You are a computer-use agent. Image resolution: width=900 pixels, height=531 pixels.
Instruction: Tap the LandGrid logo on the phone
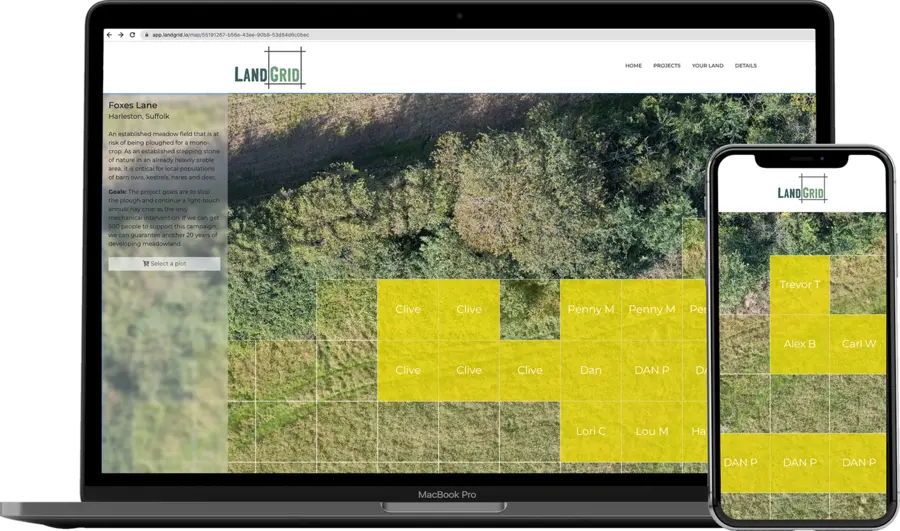tap(802, 189)
